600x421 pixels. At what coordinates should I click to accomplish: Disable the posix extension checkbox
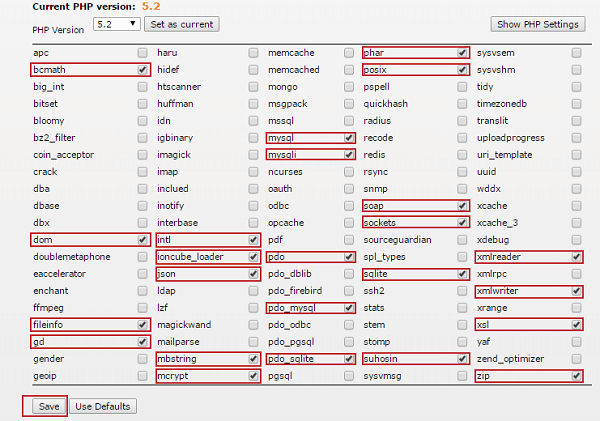point(462,70)
